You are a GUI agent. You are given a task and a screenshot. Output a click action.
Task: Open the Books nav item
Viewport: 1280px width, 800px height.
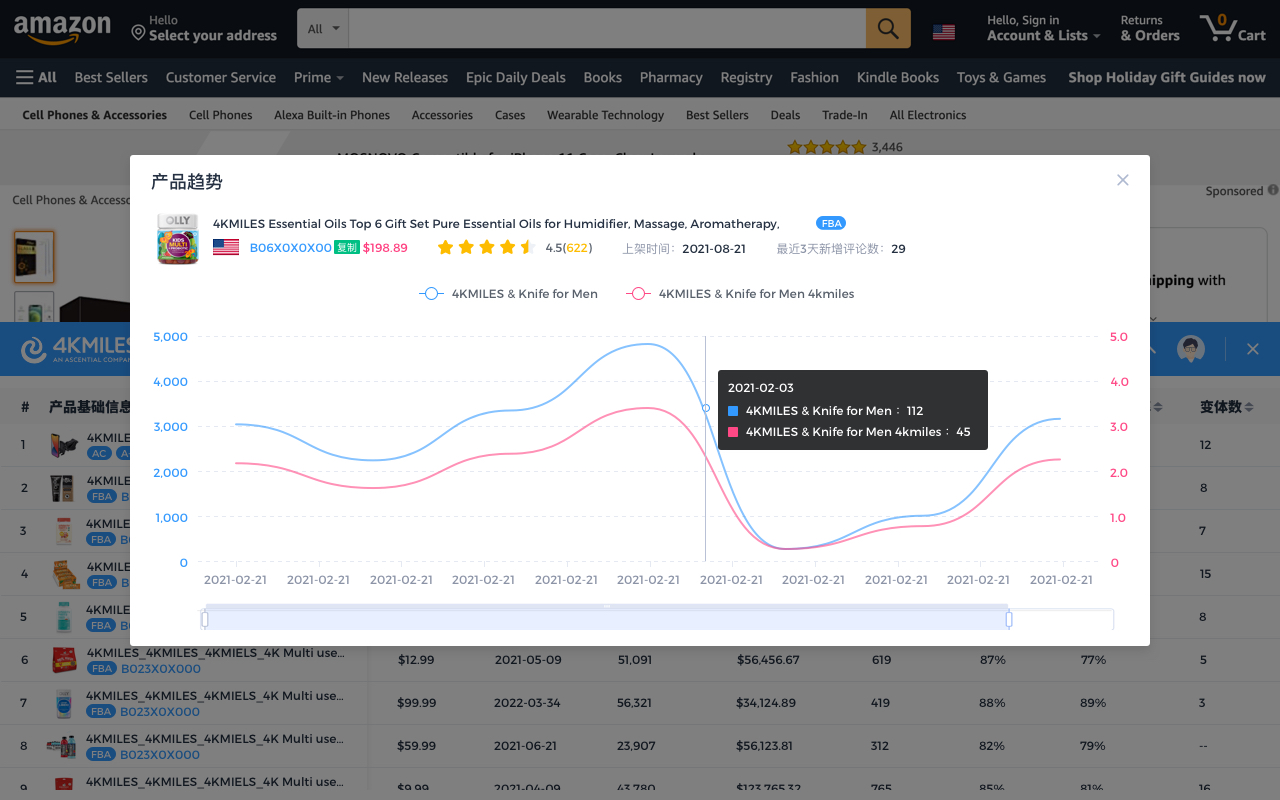[x=603, y=77]
